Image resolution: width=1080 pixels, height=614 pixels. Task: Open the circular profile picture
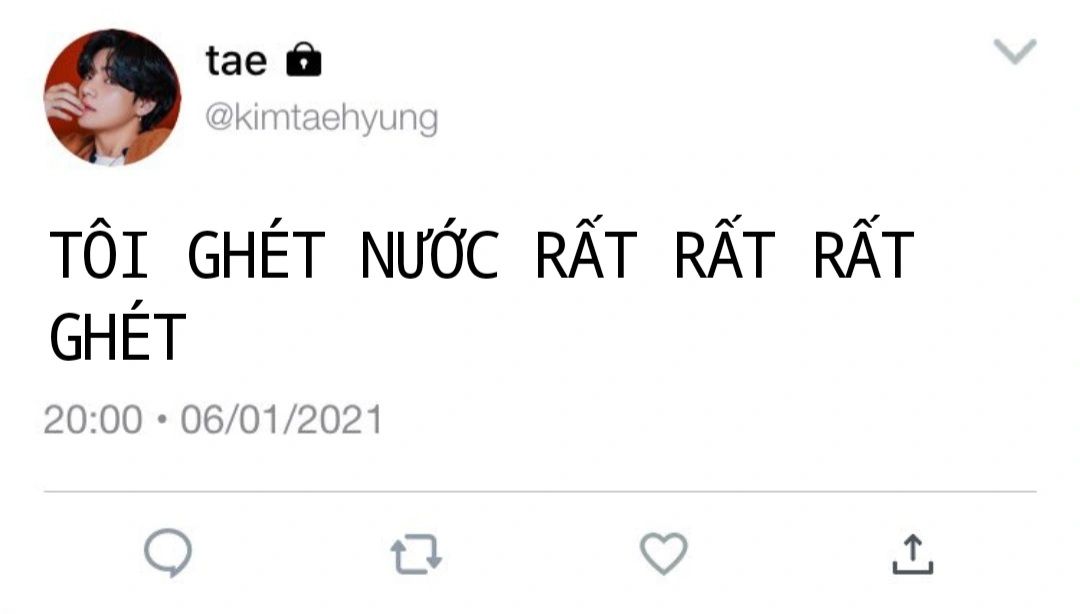click(112, 97)
